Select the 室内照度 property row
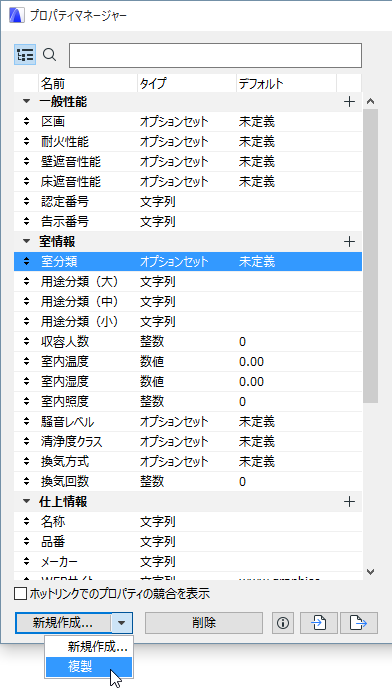Viewport: 392px width, 692px height. (x=188, y=402)
